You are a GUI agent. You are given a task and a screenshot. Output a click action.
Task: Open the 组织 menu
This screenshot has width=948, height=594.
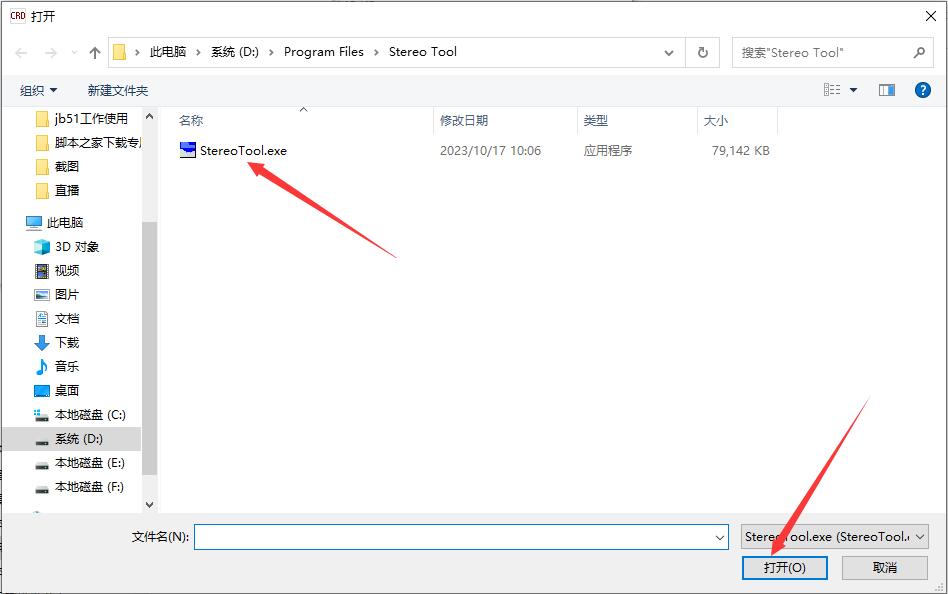tap(38, 91)
